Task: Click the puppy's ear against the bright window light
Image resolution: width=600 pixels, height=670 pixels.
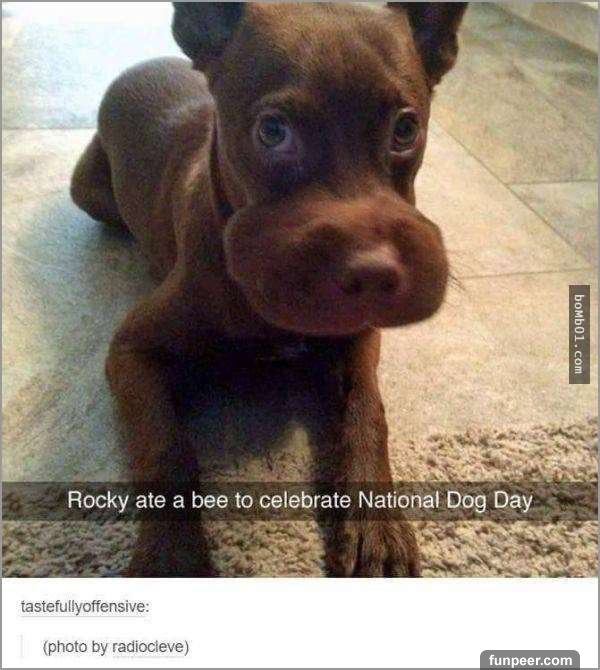Action: click(x=203, y=30)
